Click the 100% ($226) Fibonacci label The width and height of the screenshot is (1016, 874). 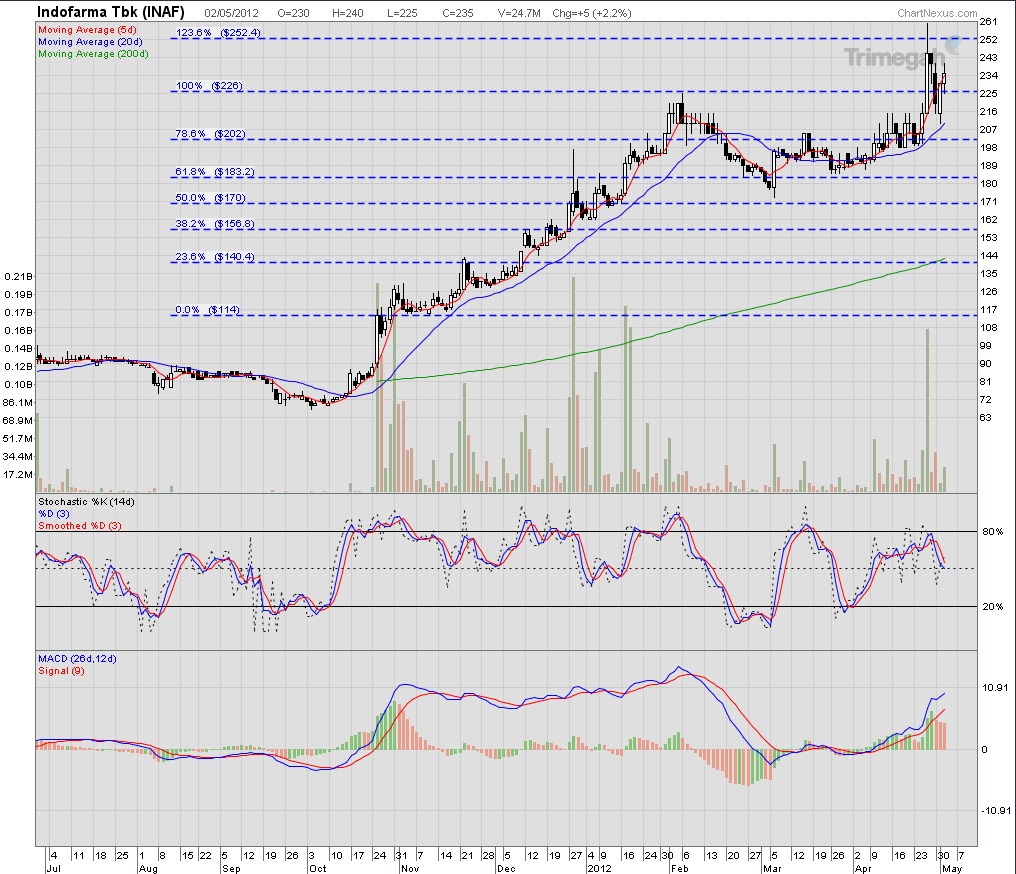[209, 86]
